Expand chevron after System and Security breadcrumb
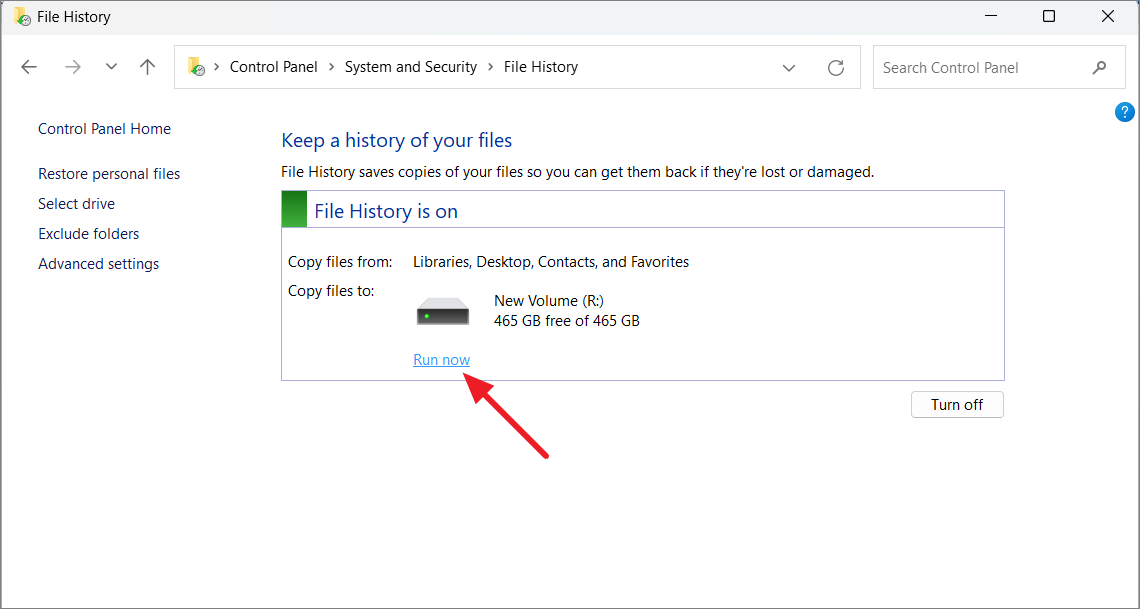The image size is (1140, 609). (490, 67)
